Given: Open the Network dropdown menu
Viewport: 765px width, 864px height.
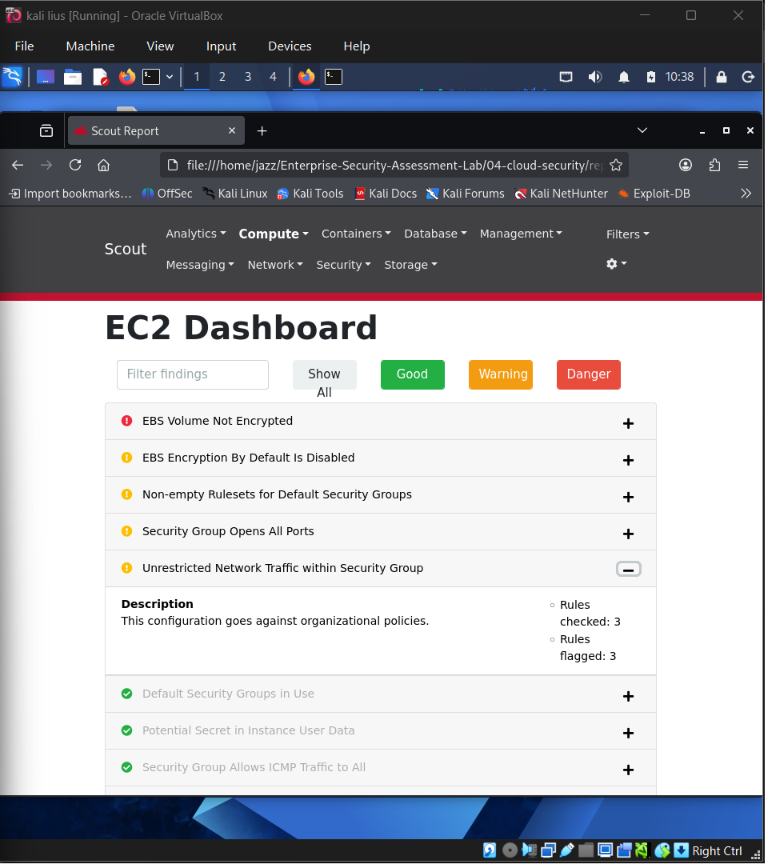Looking at the screenshot, I should 275,265.
